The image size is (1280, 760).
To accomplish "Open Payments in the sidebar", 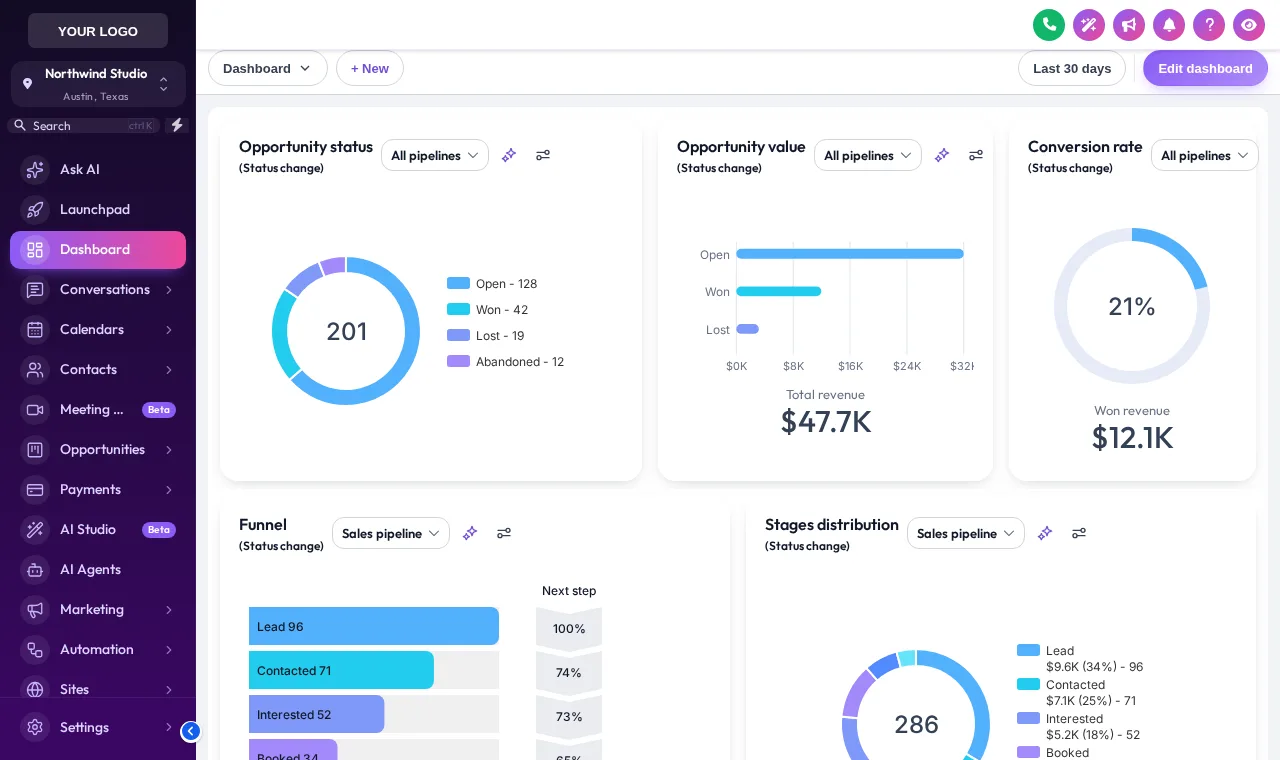I will tap(98, 490).
